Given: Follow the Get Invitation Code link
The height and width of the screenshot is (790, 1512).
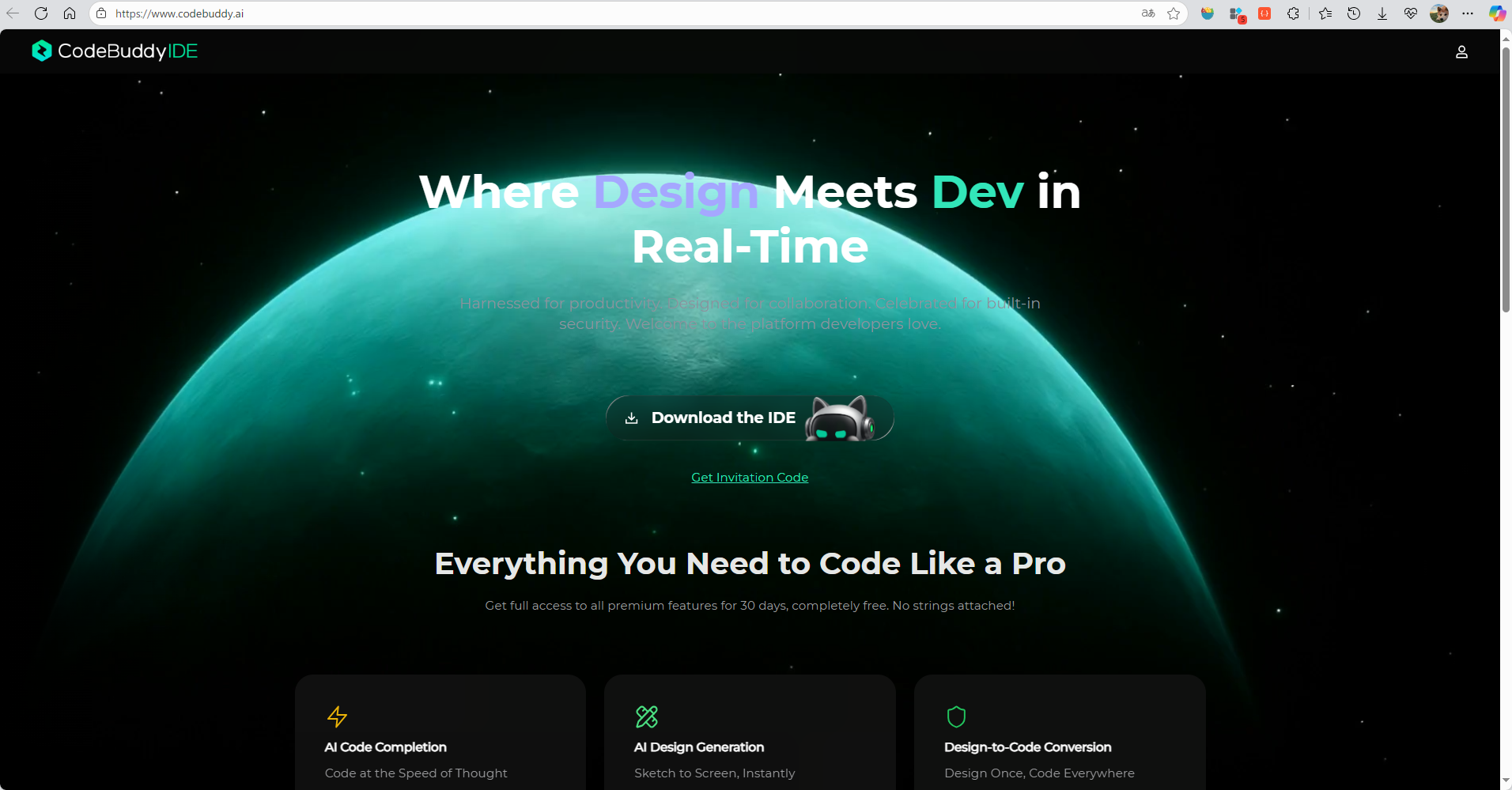Looking at the screenshot, I should (x=750, y=478).
